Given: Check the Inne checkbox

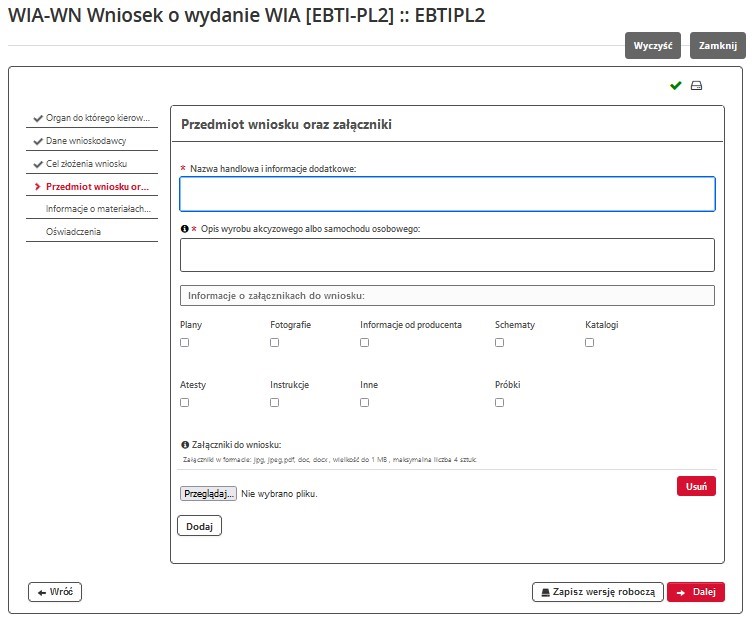Looking at the screenshot, I should pyautogui.click(x=364, y=402).
